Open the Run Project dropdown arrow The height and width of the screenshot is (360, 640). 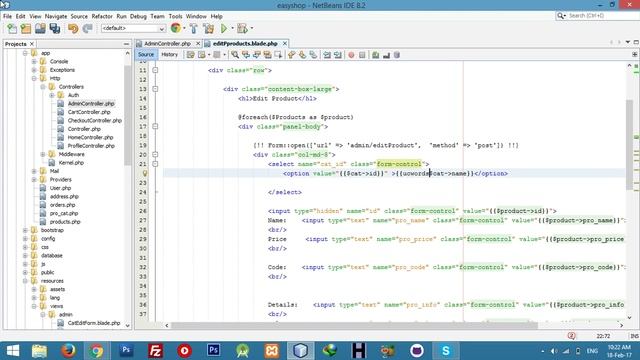tap(232, 28)
